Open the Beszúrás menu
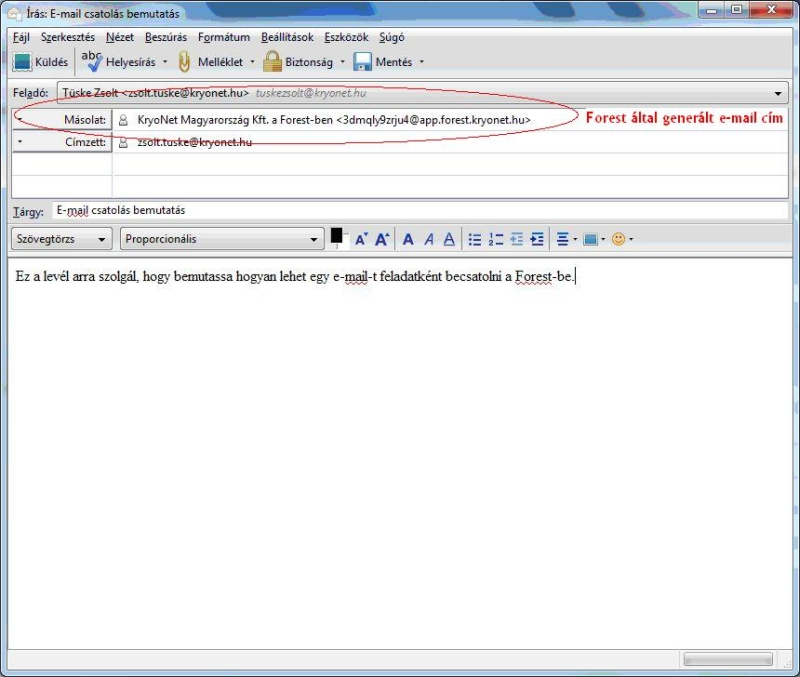Screen dimensions: 800x677 [x=166, y=37]
